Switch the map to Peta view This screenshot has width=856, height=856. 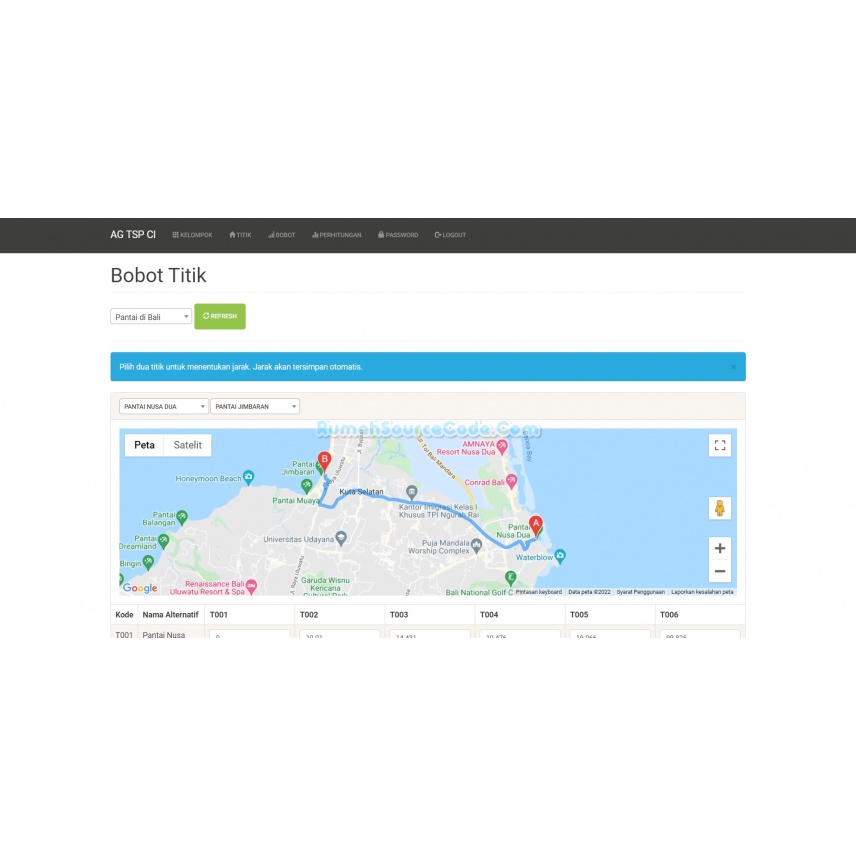coord(144,445)
